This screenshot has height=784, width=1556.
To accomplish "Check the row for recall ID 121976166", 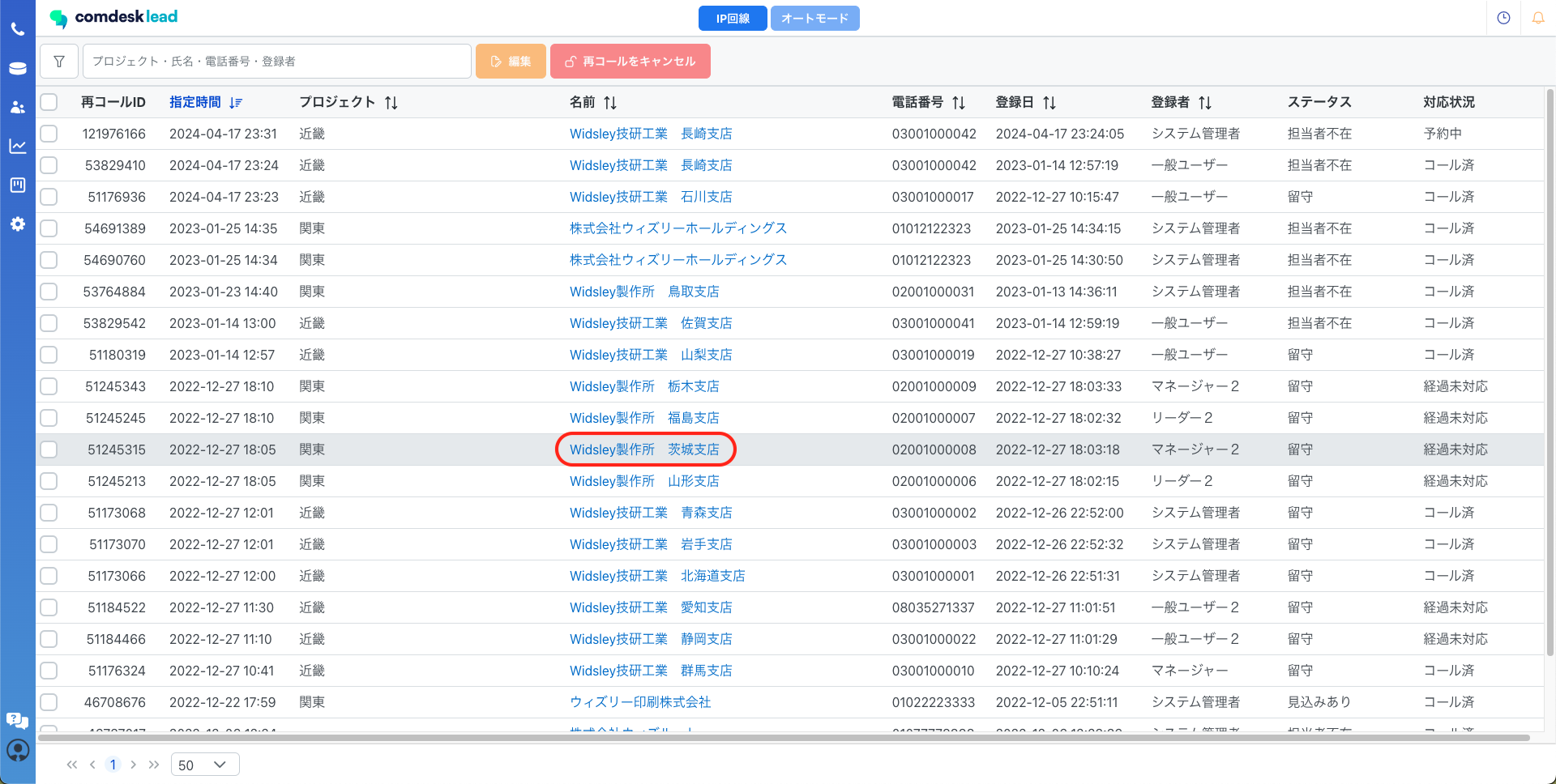I will coord(49,134).
